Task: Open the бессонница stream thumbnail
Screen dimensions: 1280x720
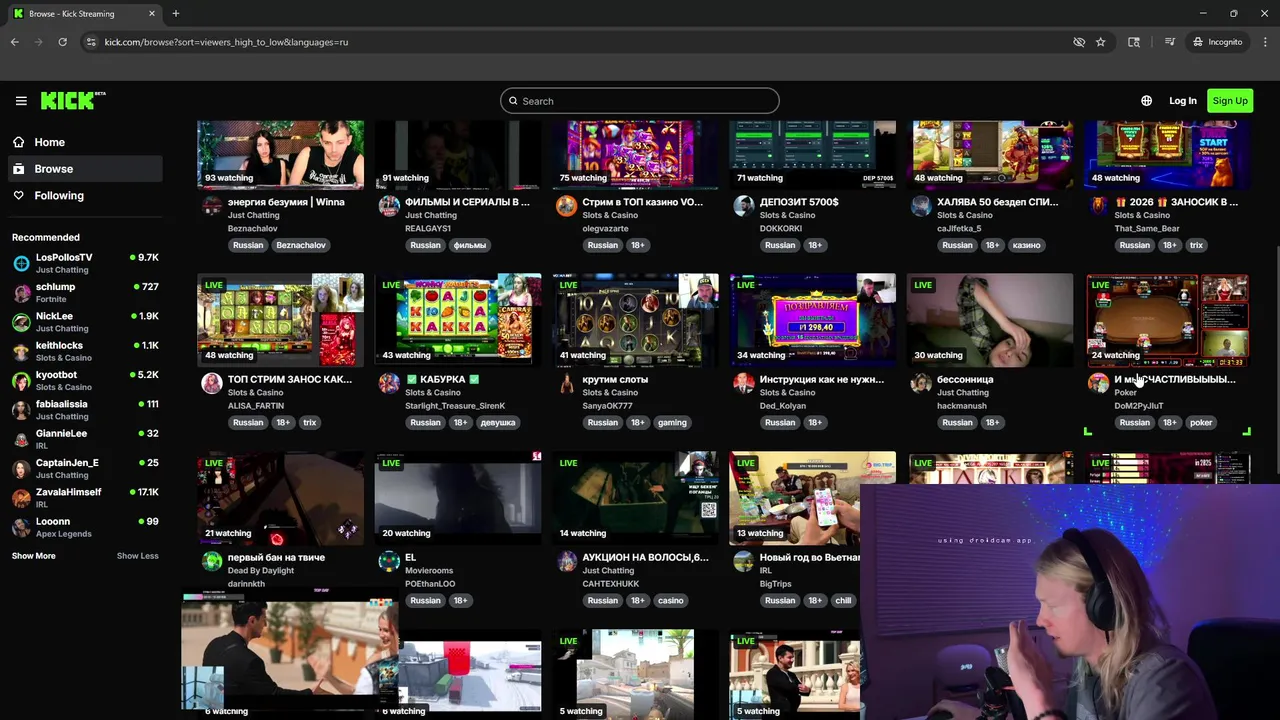Action: (x=990, y=320)
